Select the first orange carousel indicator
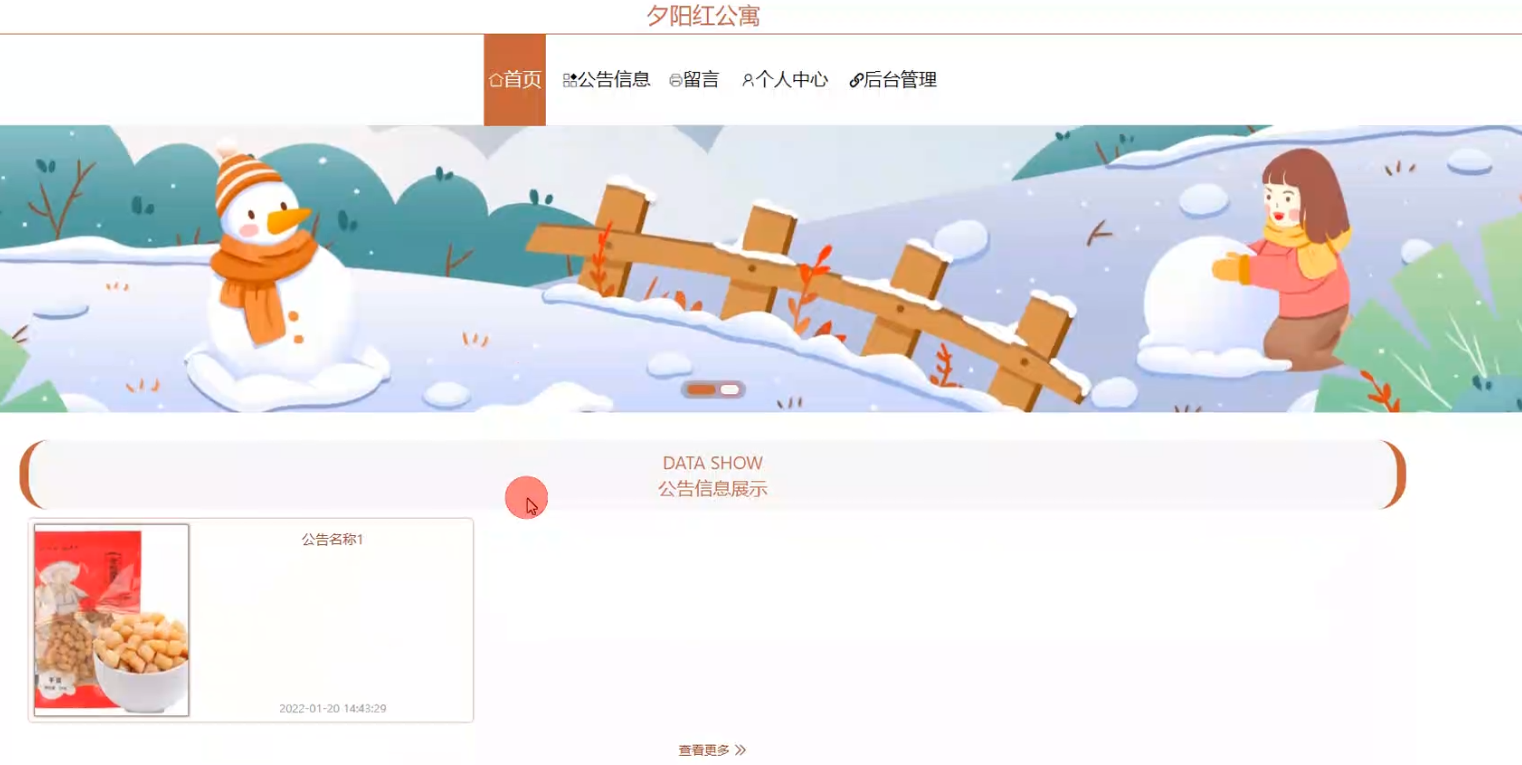The width and height of the screenshot is (1522, 765). click(x=701, y=389)
